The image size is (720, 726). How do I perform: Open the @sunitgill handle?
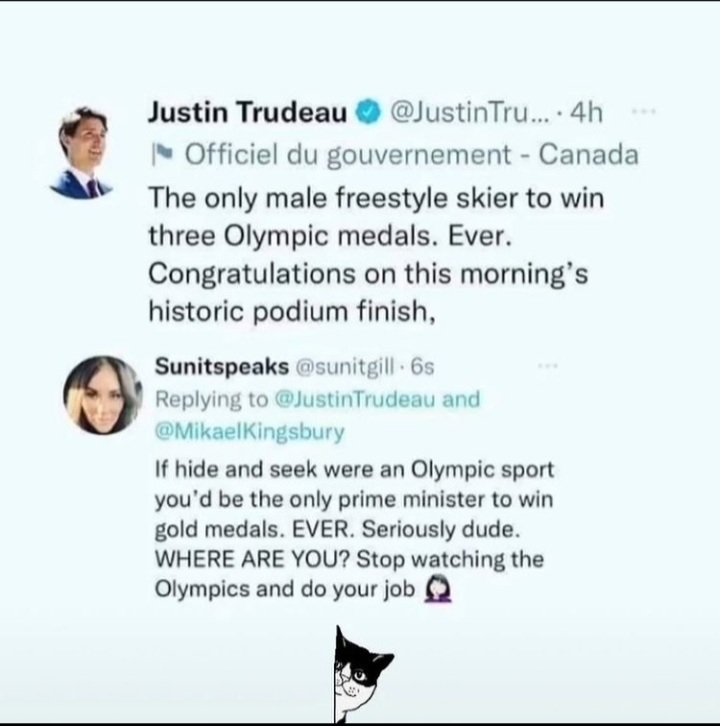coord(344,367)
